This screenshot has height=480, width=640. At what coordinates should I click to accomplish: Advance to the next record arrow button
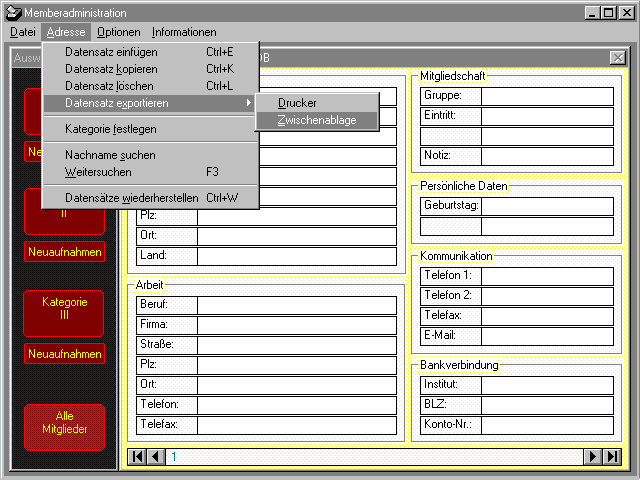pyautogui.click(x=592, y=457)
